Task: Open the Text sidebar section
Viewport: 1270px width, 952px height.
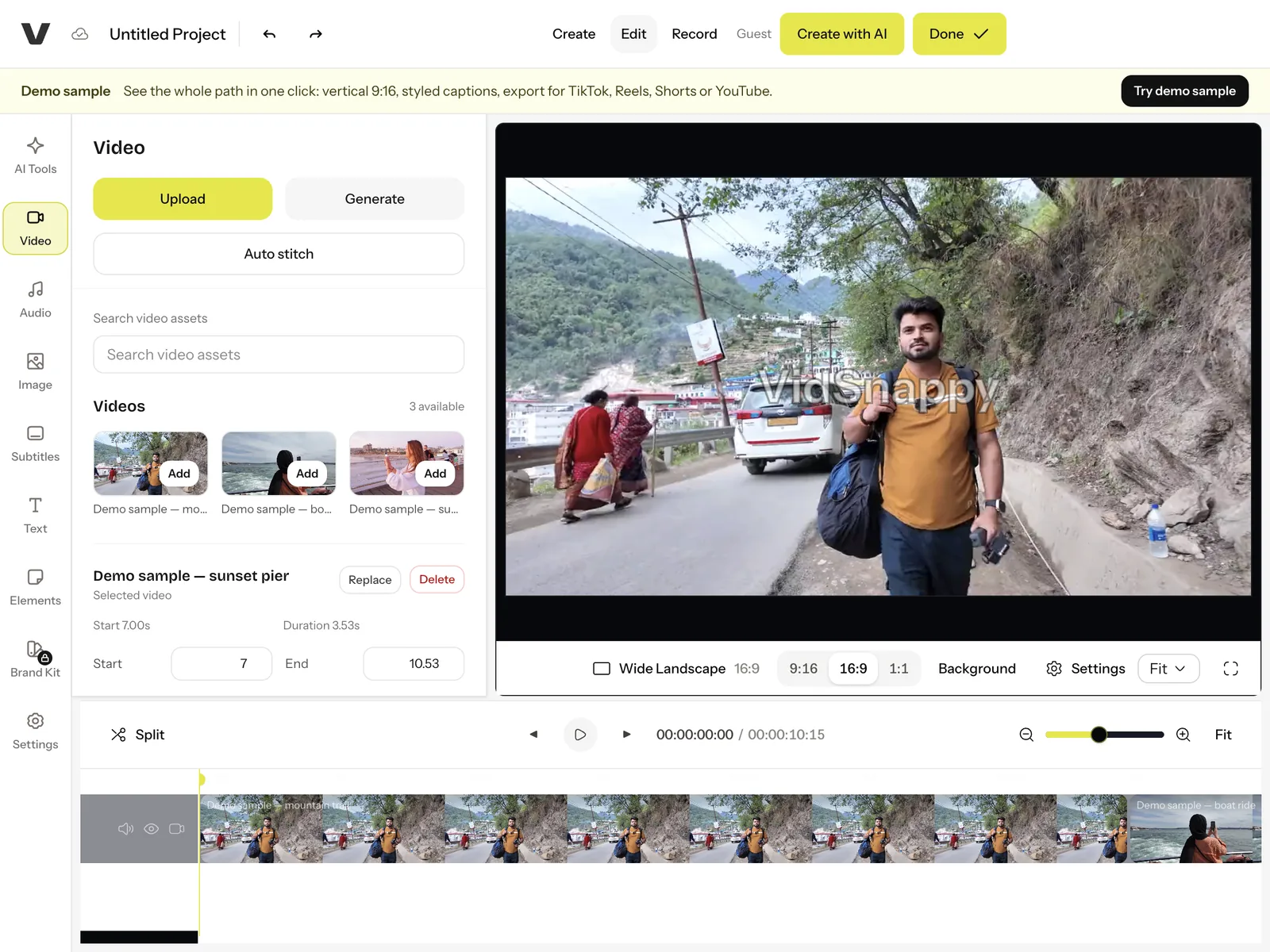Action: coord(35,516)
